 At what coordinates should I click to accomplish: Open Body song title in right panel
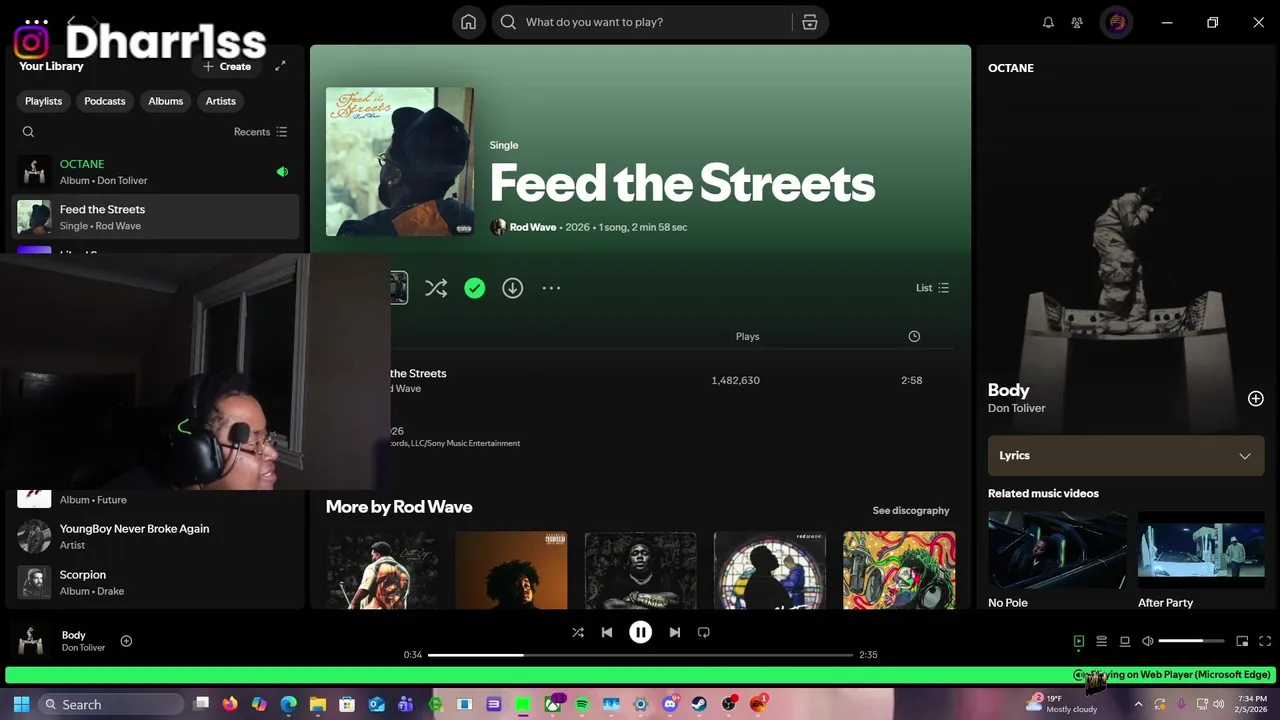(1008, 390)
